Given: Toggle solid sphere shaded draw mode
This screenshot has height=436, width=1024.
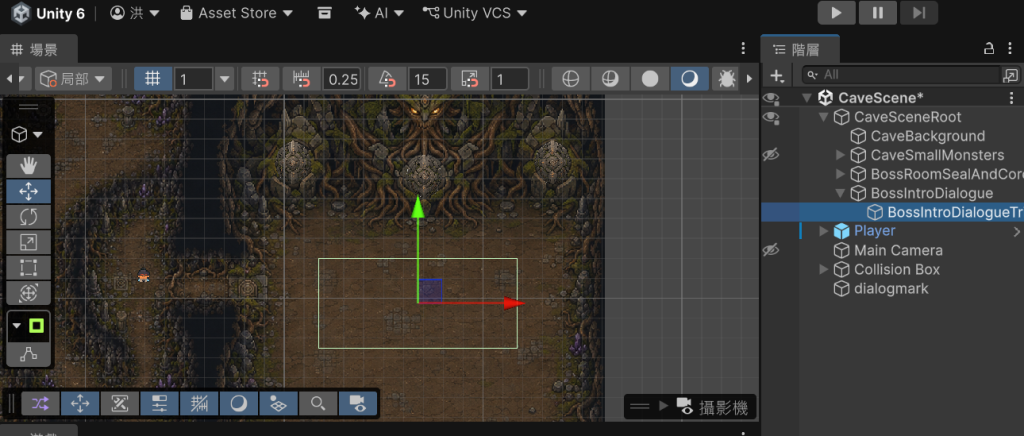Looking at the screenshot, I should (650, 79).
